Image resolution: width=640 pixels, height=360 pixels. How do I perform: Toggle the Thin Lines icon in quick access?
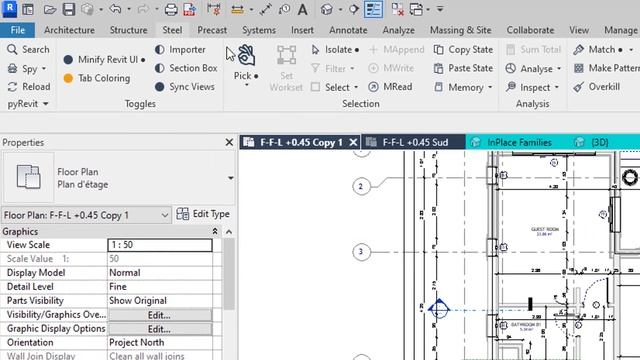coord(373,9)
